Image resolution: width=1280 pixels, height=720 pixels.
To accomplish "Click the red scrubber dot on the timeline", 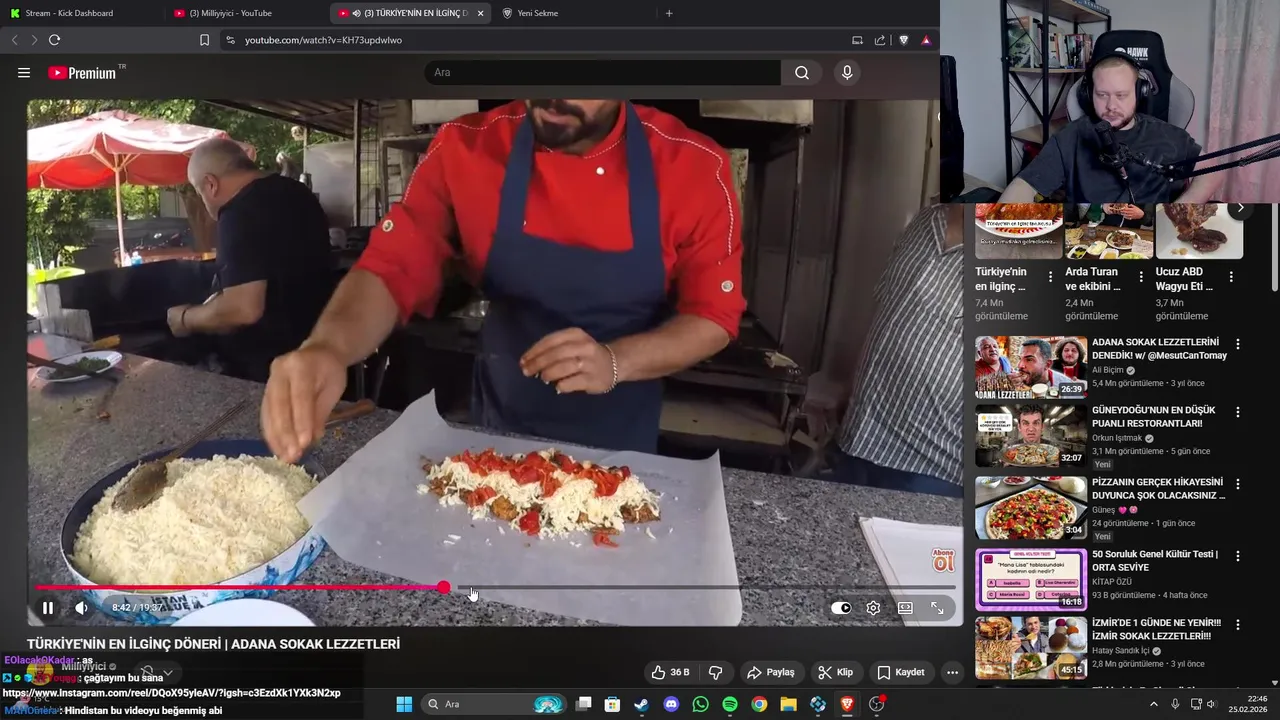I will point(444,588).
